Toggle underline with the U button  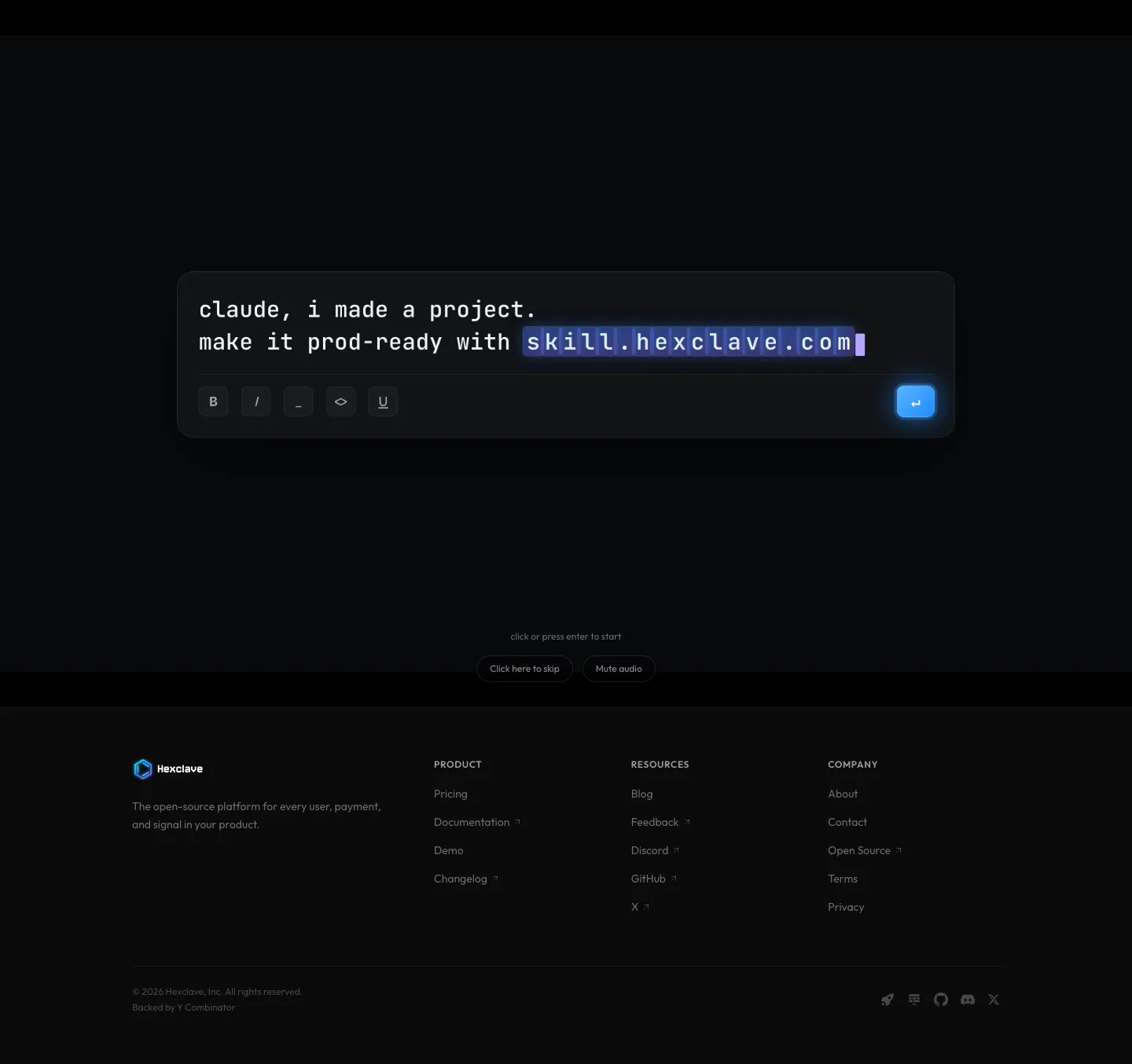pos(384,402)
